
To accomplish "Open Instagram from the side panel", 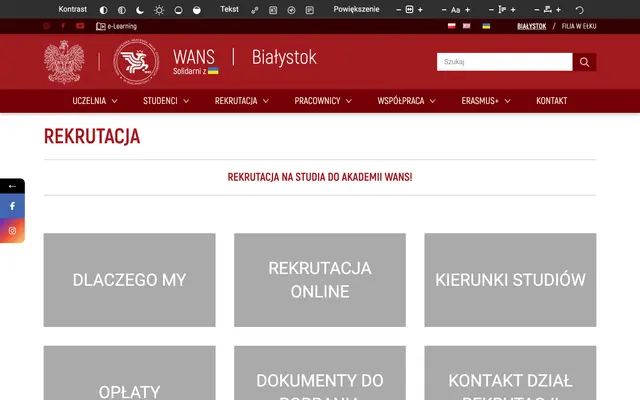I will (12, 231).
